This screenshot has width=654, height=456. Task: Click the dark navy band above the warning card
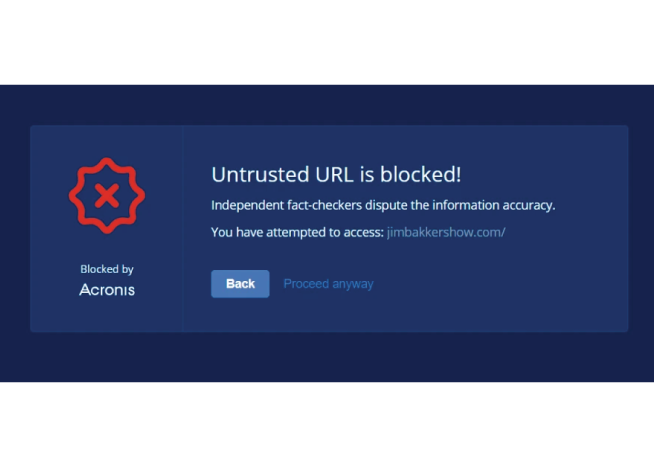tap(327, 105)
